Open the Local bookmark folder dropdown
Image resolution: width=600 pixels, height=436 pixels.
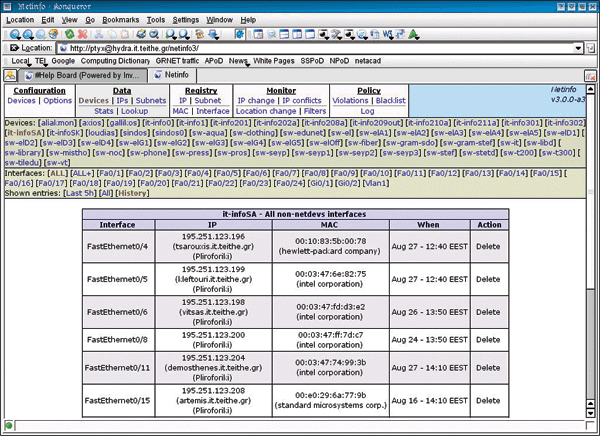coord(20,61)
